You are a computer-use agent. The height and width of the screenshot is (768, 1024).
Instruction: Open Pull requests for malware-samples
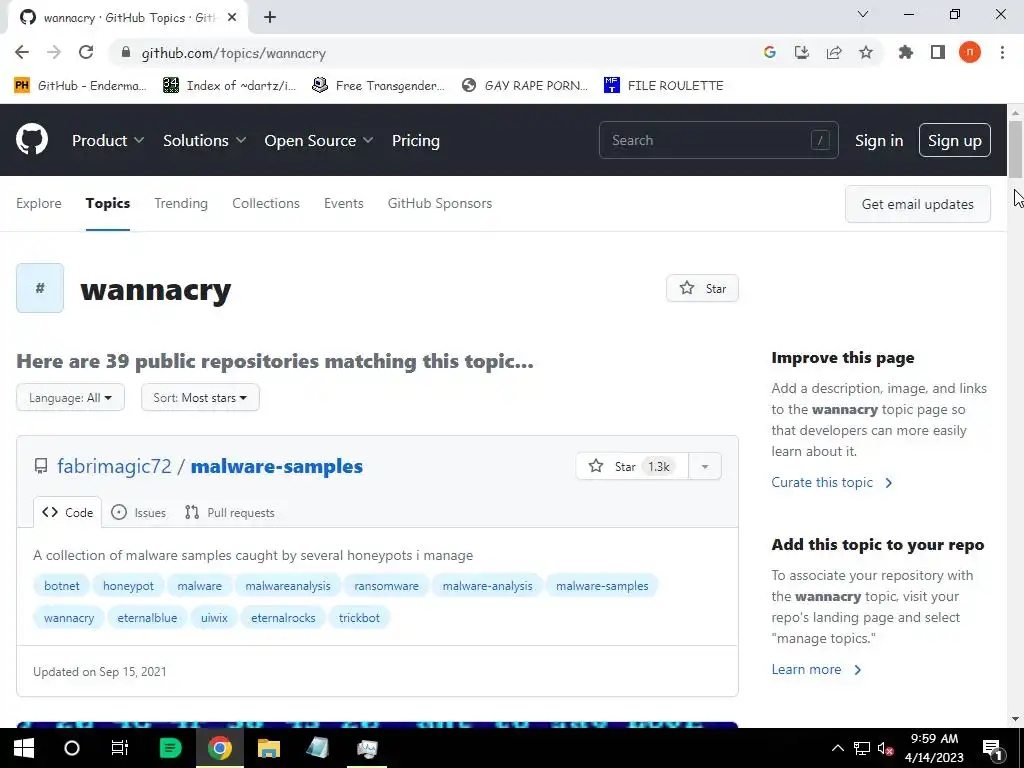pyautogui.click(x=229, y=513)
